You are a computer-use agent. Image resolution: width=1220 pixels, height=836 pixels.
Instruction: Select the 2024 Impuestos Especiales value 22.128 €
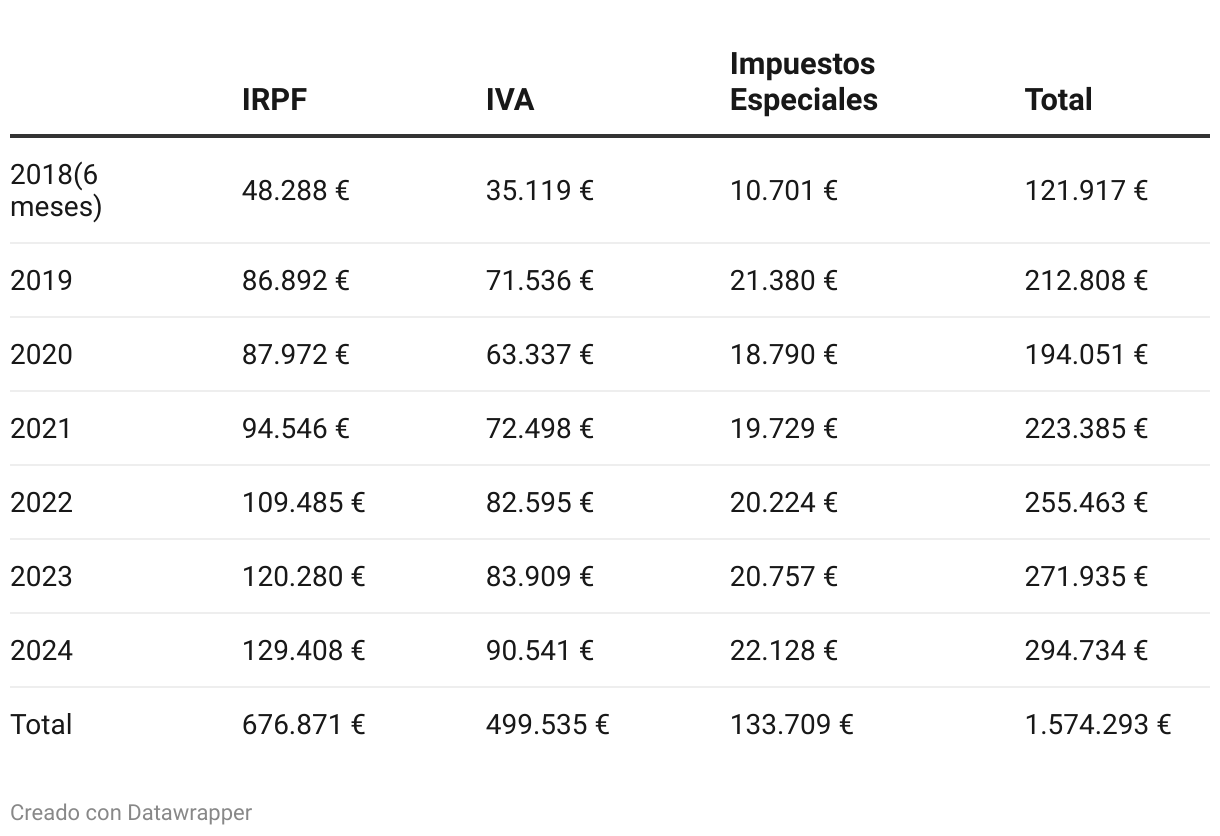pyautogui.click(x=784, y=650)
